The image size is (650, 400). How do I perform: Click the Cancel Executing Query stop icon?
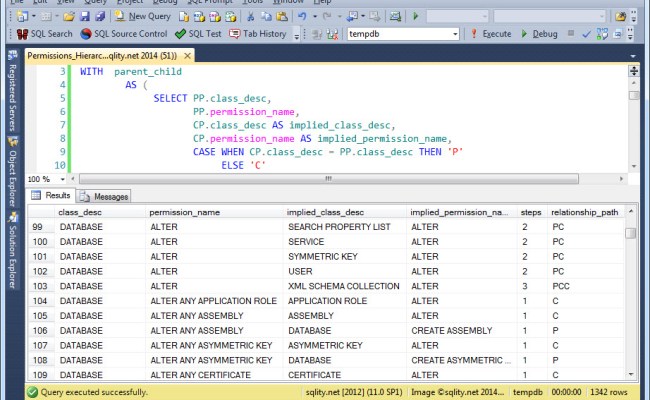click(571, 34)
